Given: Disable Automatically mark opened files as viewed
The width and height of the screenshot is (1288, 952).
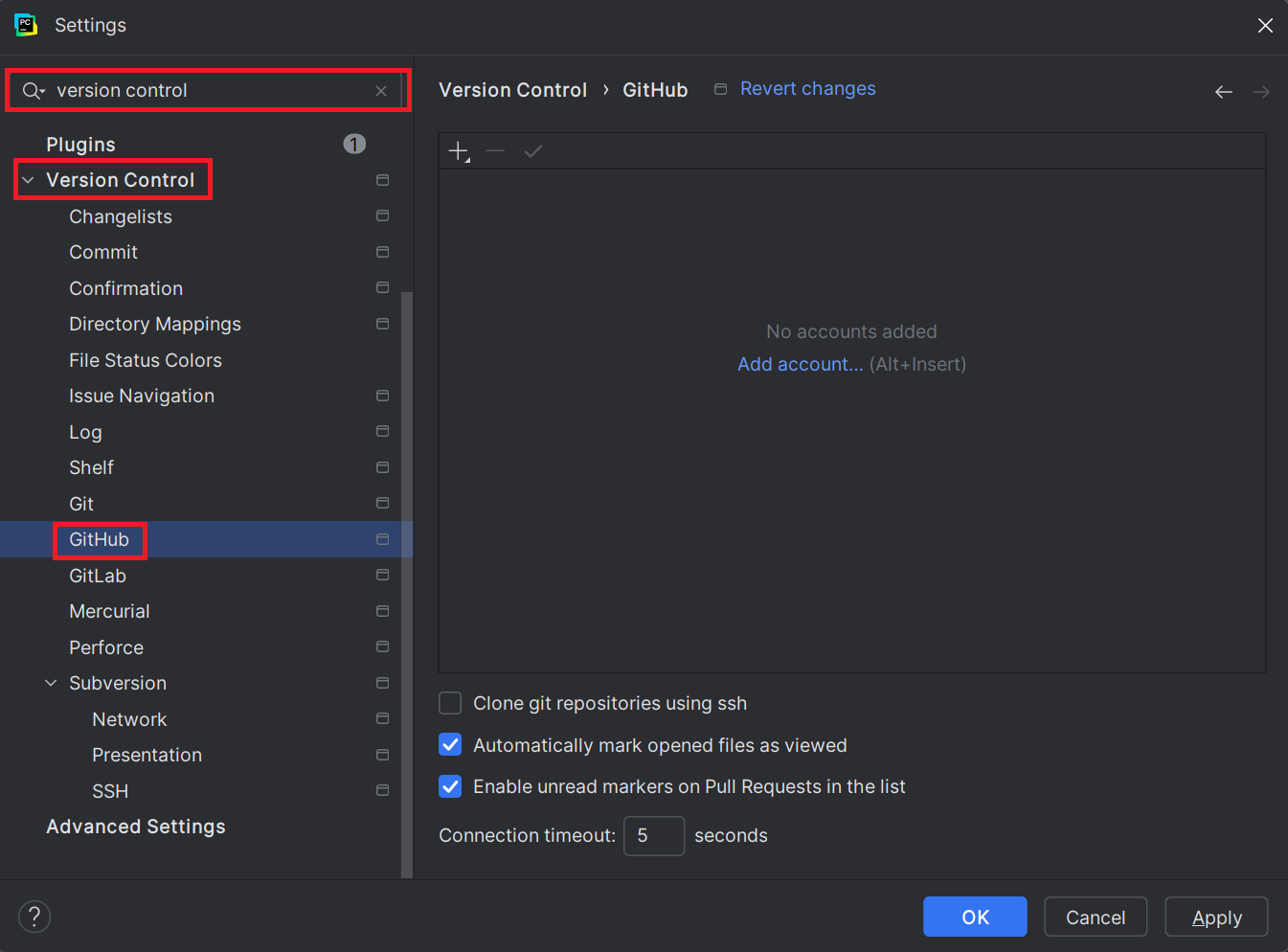Looking at the screenshot, I should (x=450, y=745).
